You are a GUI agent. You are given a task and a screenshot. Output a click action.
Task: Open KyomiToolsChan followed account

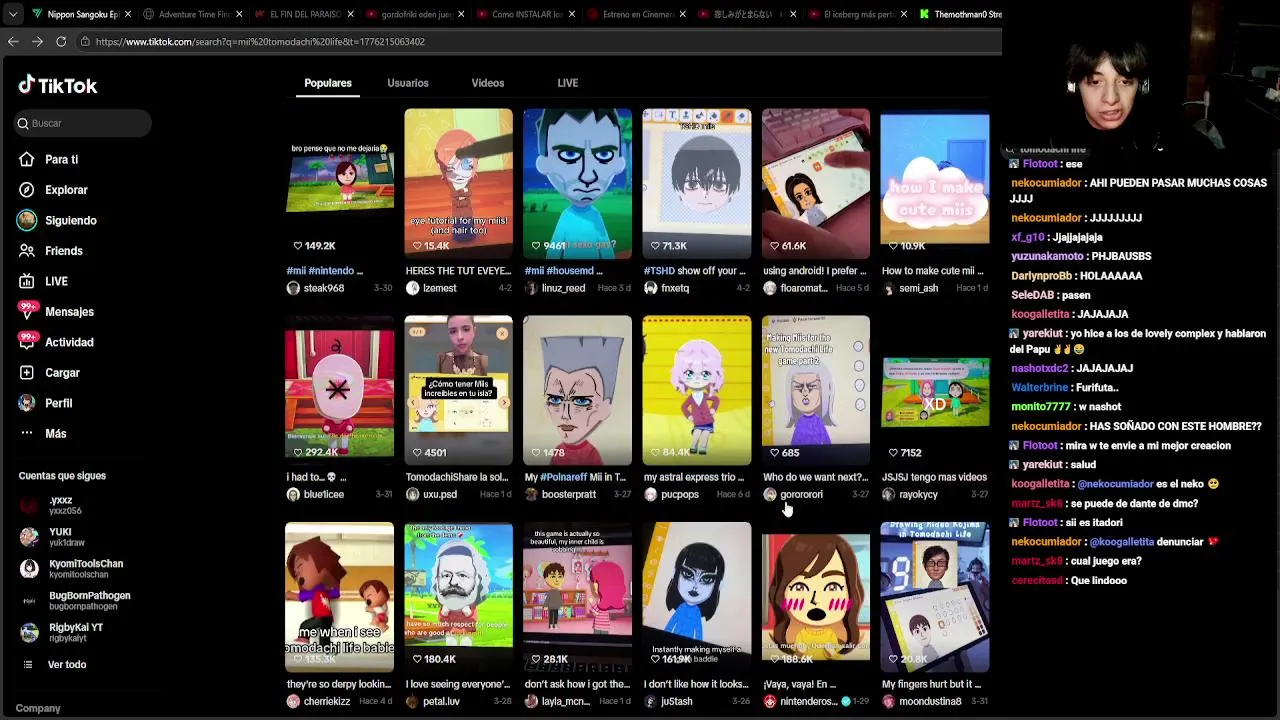tap(72, 568)
